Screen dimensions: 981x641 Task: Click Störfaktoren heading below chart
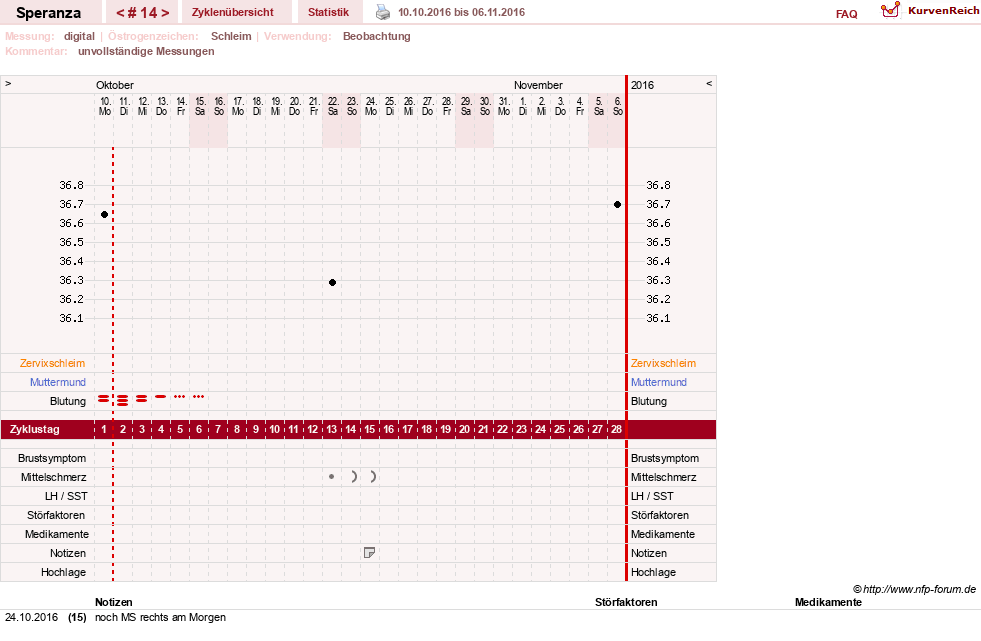tap(626, 602)
